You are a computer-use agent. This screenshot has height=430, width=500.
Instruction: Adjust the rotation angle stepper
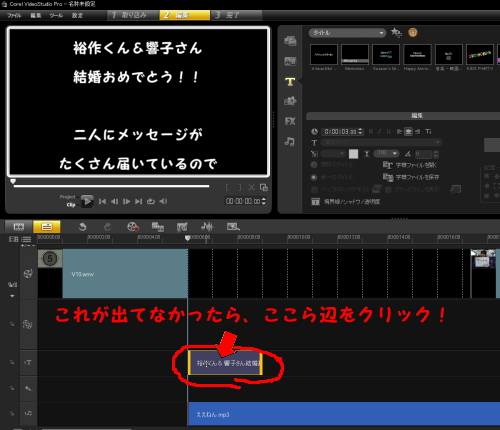pyautogui.click(x=435, y=154)
